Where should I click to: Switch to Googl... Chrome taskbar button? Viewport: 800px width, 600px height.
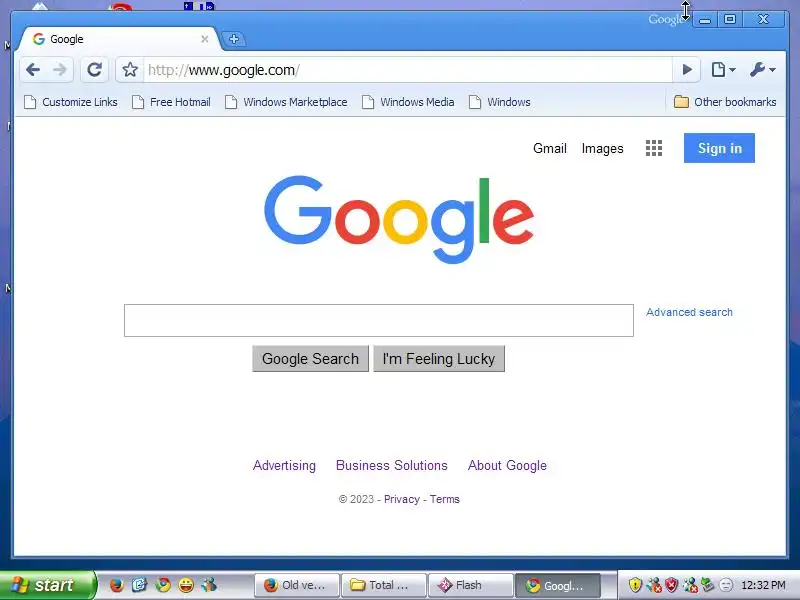click(558, 585)
